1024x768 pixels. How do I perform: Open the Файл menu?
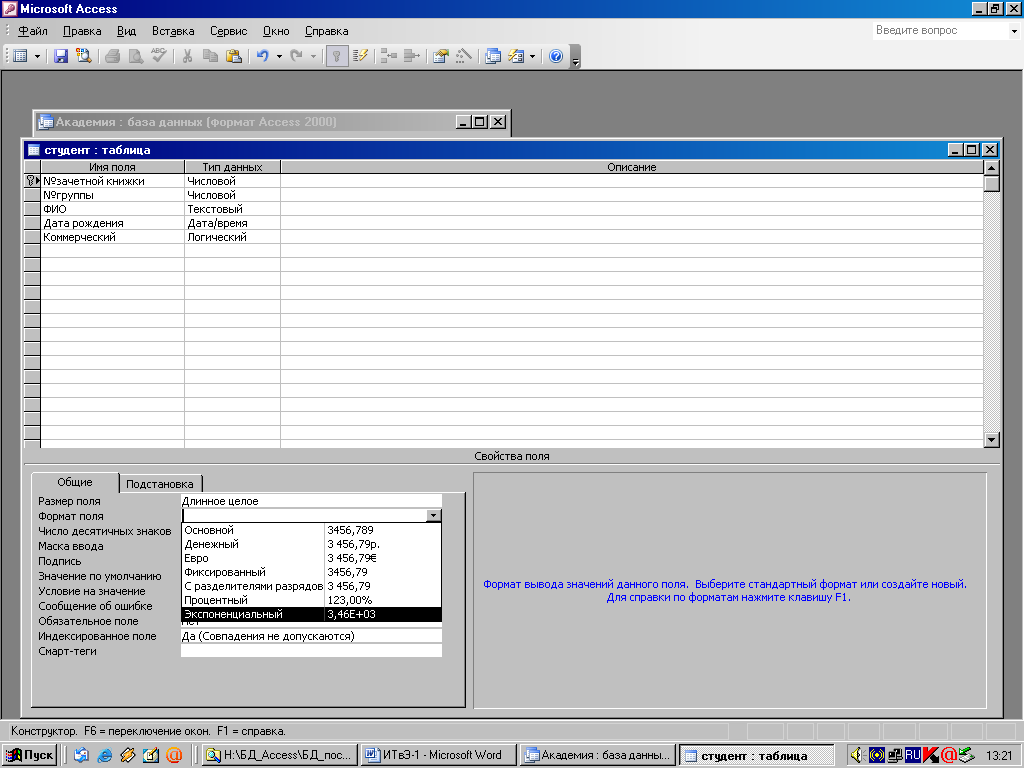pyautogui.click(x=32, y=31)
